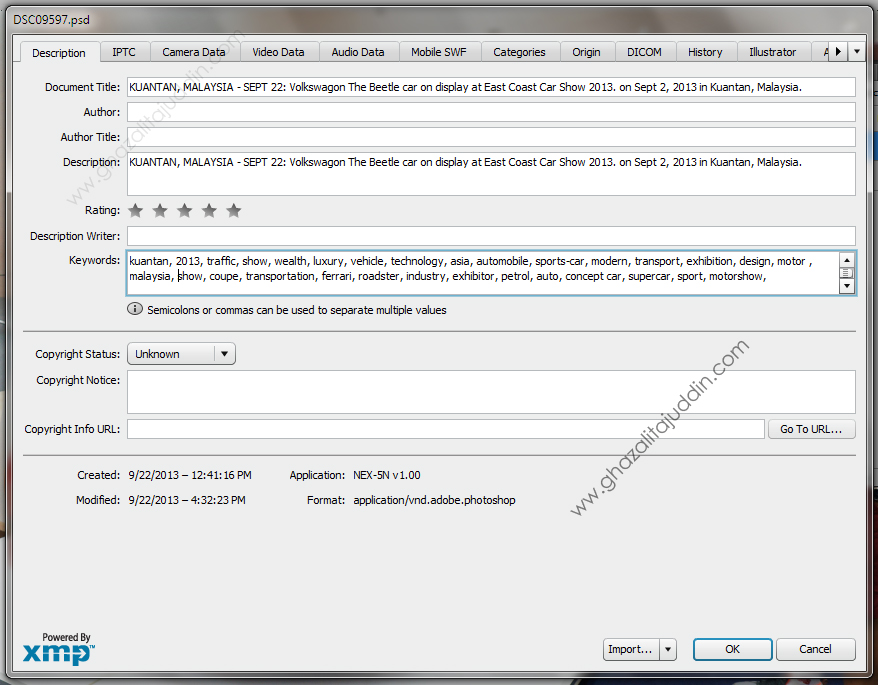The height and width of the screenshot is (685, 878).
Task: Click the Import... button
Action: [x=631, y=650]
